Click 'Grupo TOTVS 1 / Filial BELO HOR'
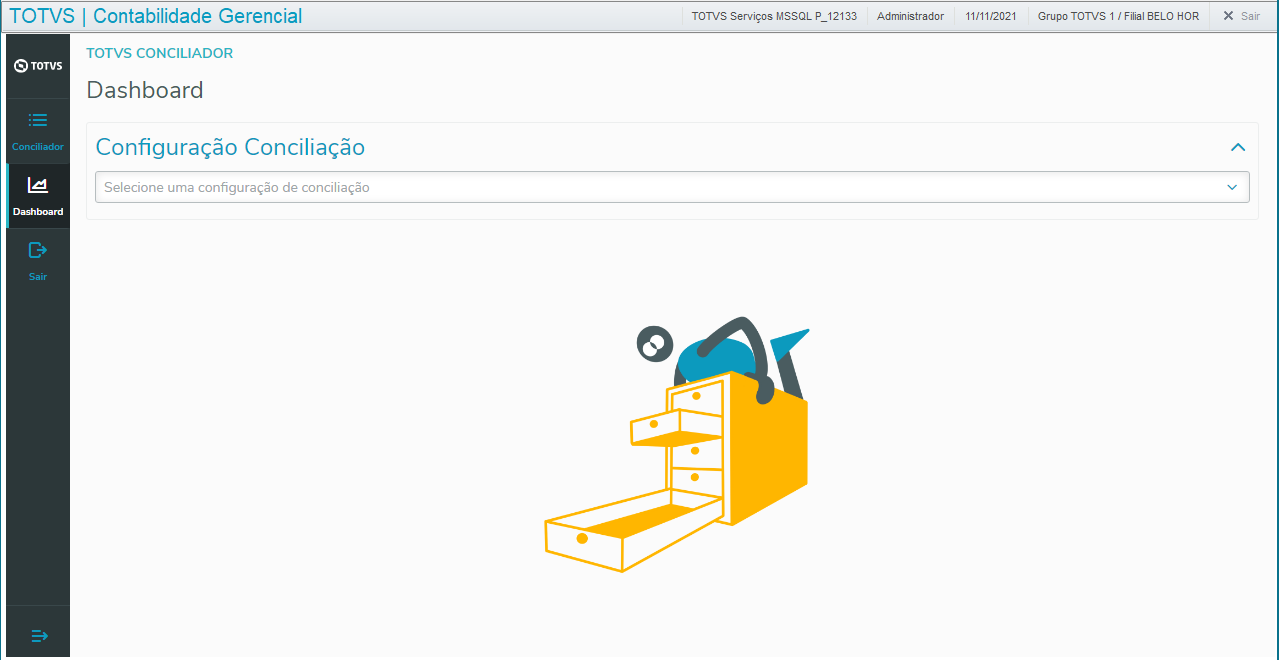The image size is (1279, 660). (1118, 16)
